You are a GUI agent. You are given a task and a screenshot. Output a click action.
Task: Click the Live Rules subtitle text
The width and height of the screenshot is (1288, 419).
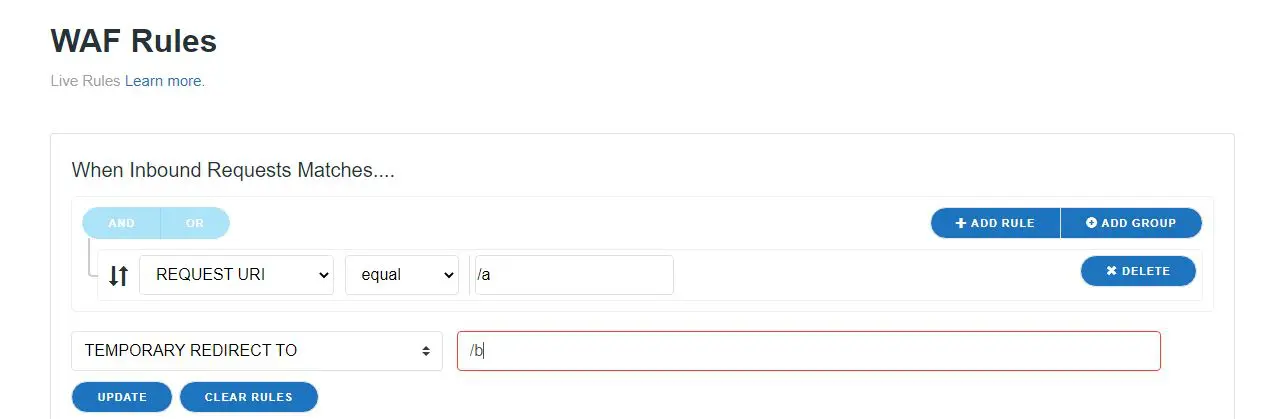coord(85,81)
